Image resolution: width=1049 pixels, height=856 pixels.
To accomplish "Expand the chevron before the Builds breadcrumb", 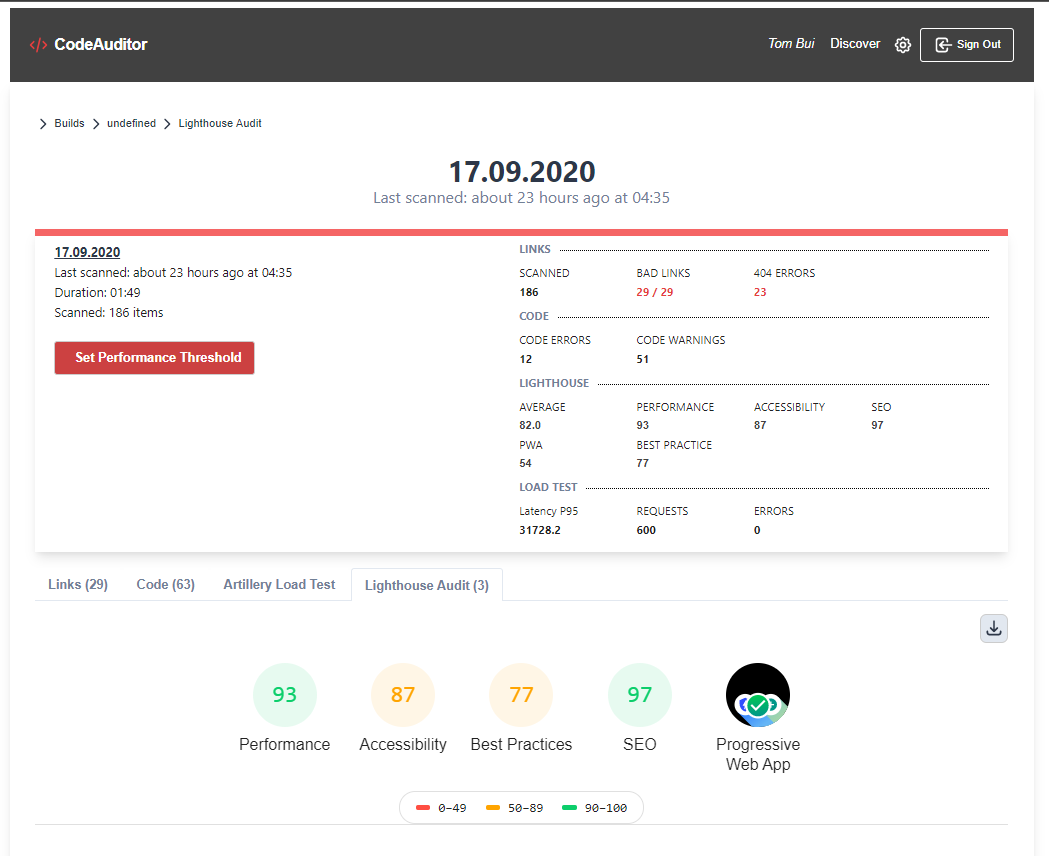I will (x=41, y=123).
